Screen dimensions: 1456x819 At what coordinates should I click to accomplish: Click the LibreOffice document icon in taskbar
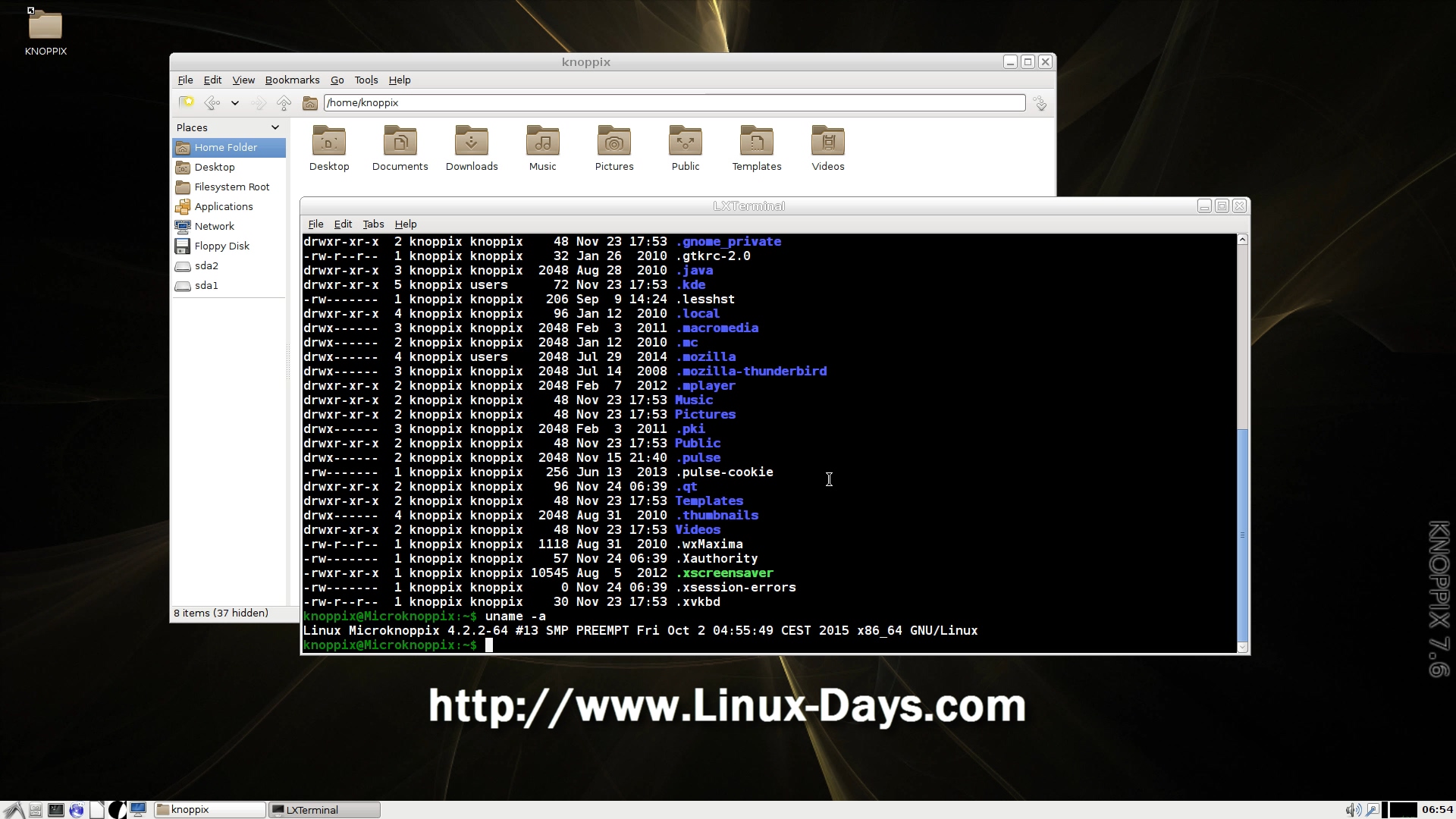97,810
